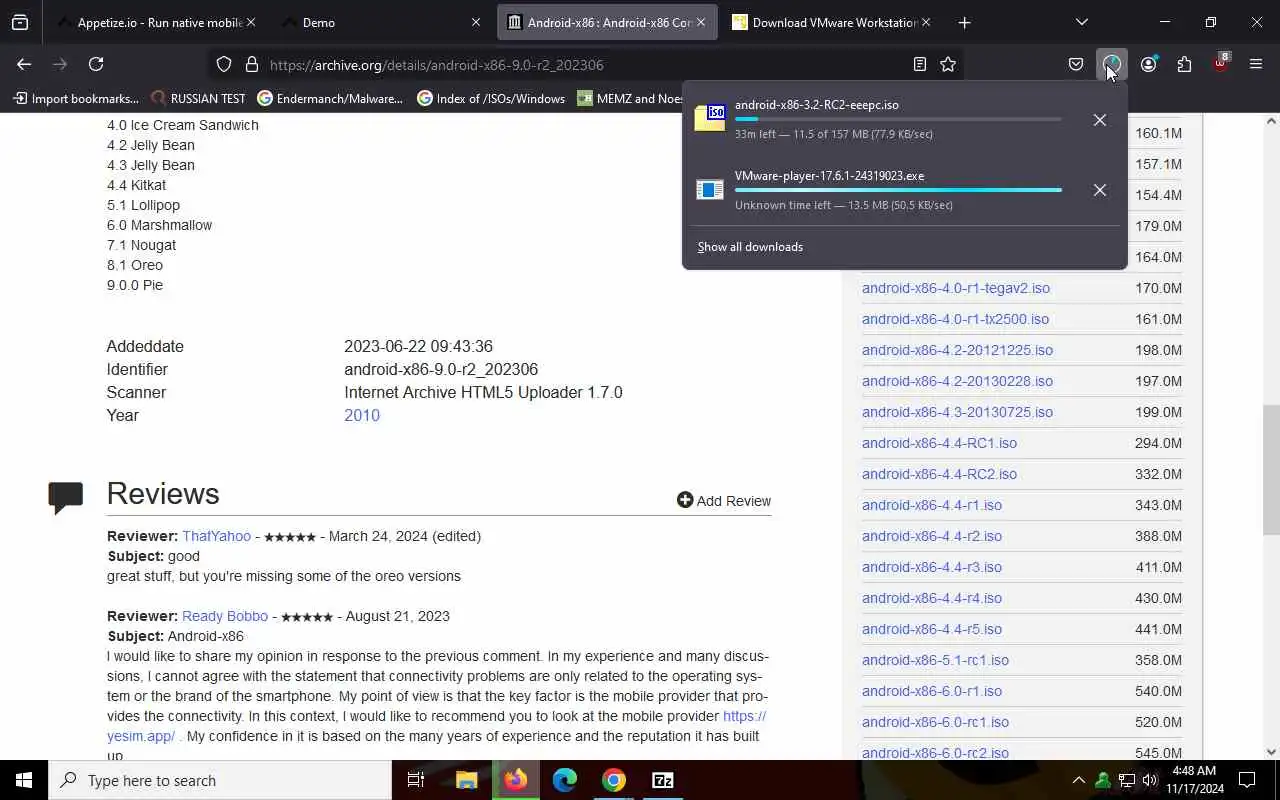Image resolution: width=1280 pixels, height=800 pixels.
Task: Reload the page with the refresh icon
Action: point(96,64)
